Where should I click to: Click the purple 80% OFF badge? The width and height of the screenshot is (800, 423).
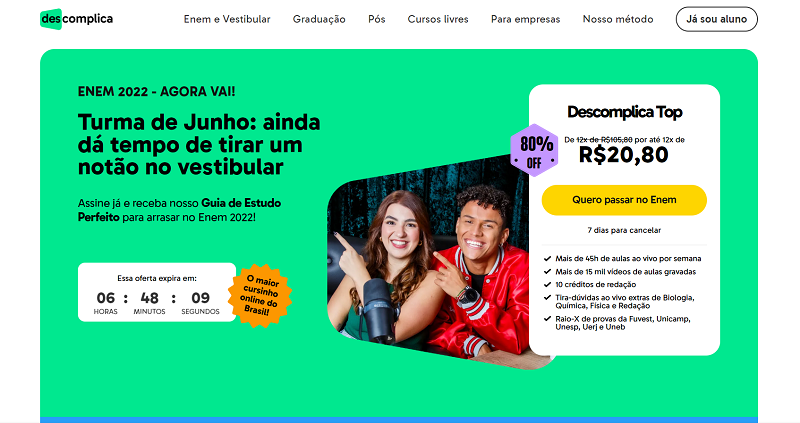coord(535,151)
